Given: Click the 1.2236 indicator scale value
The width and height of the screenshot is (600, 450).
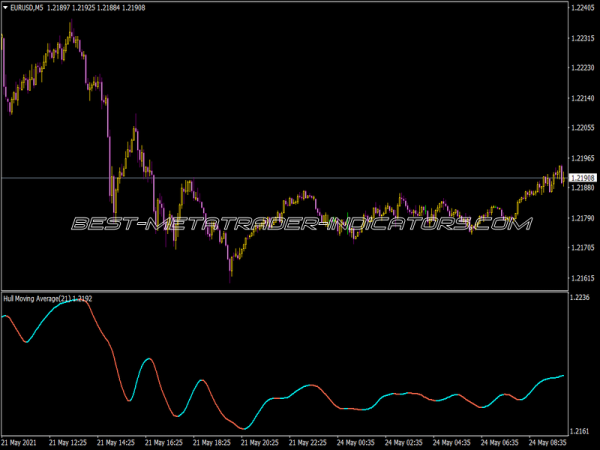Looking at the screenshot, I should pos(579,298).
